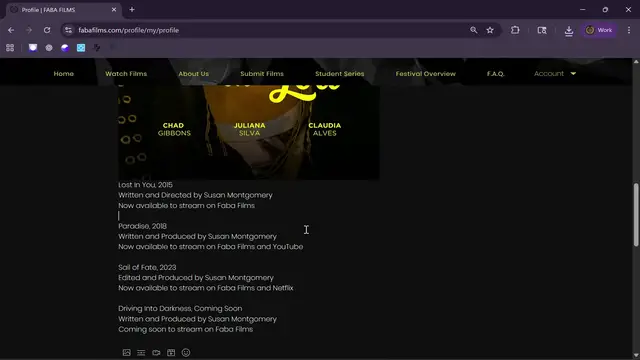Open Festival Overview in the navigation
640x360 pixels.
(x=425, y=73)
